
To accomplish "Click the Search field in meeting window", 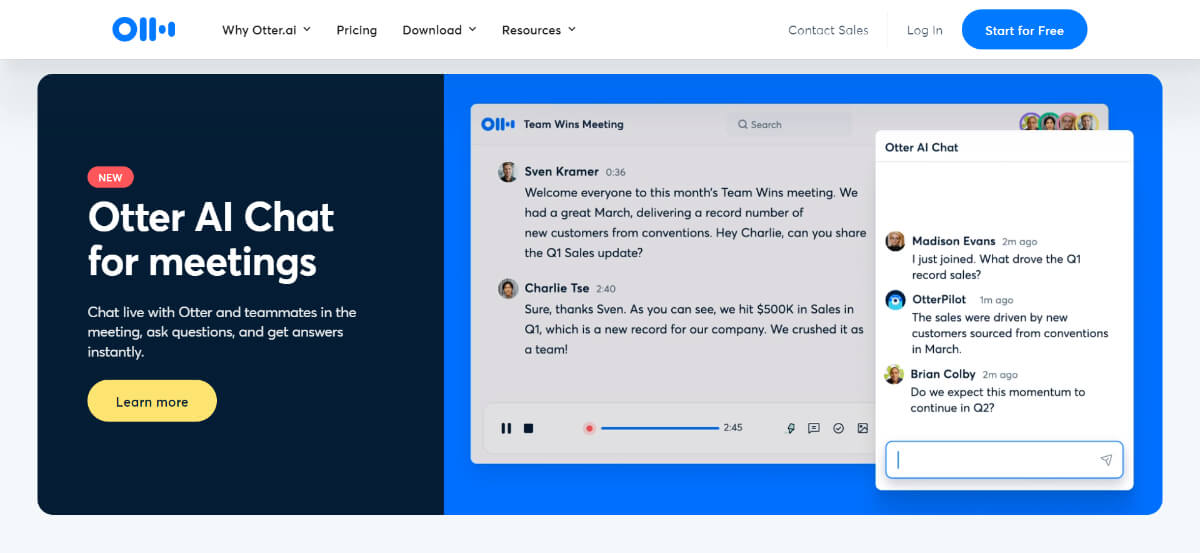I will [x=790, y=124].
